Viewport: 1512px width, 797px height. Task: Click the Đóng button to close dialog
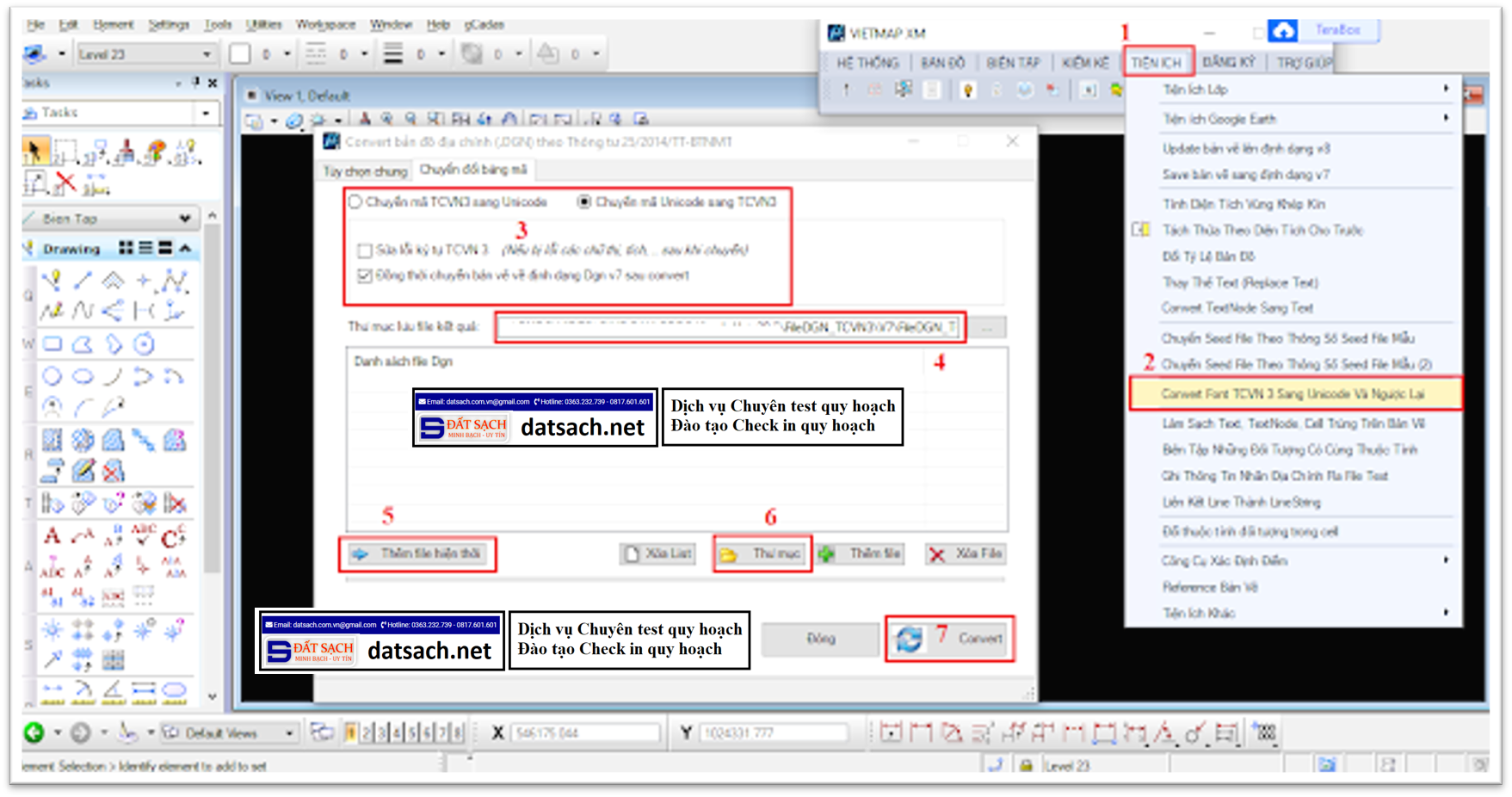pyautogui.click(x=819, y=639)
